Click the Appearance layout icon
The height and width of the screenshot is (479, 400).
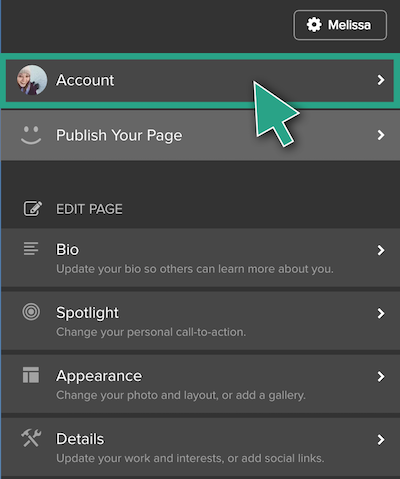click(31, 375)
